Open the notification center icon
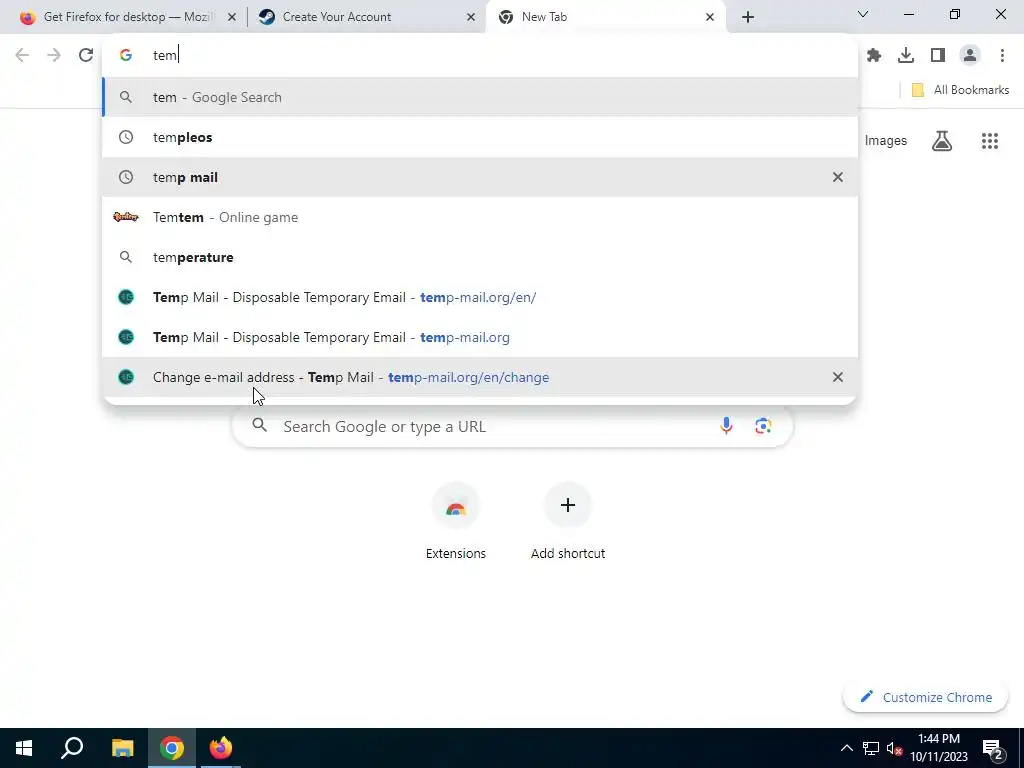The width and height of the screenshot is (1024, 768). pyautogui.click(x=992, y=748)
